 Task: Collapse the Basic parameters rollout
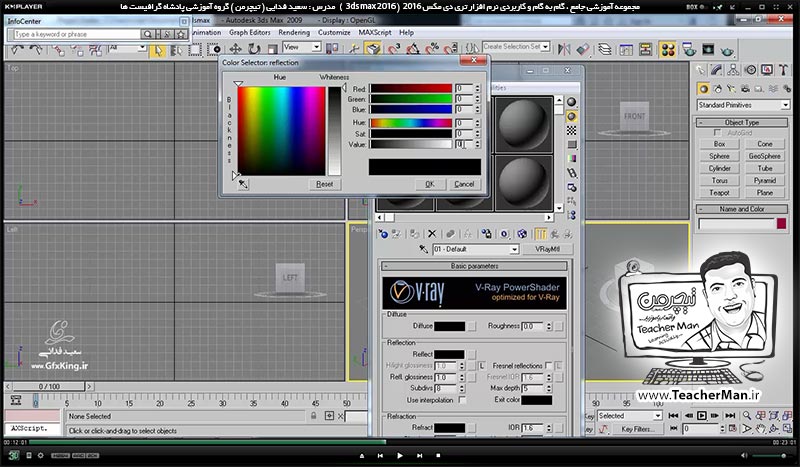click(x=474, y=266)
